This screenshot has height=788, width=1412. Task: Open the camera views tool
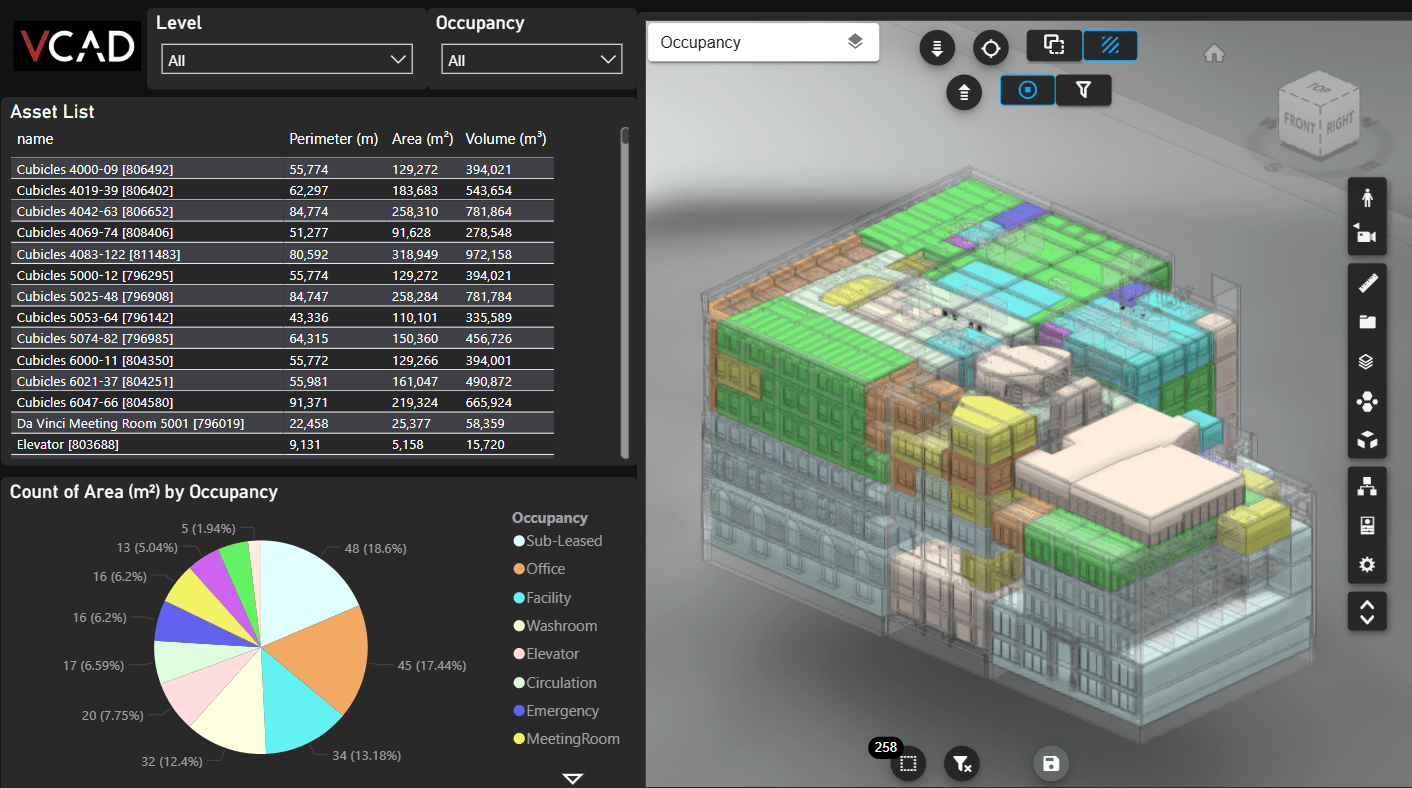[1367, 236]
